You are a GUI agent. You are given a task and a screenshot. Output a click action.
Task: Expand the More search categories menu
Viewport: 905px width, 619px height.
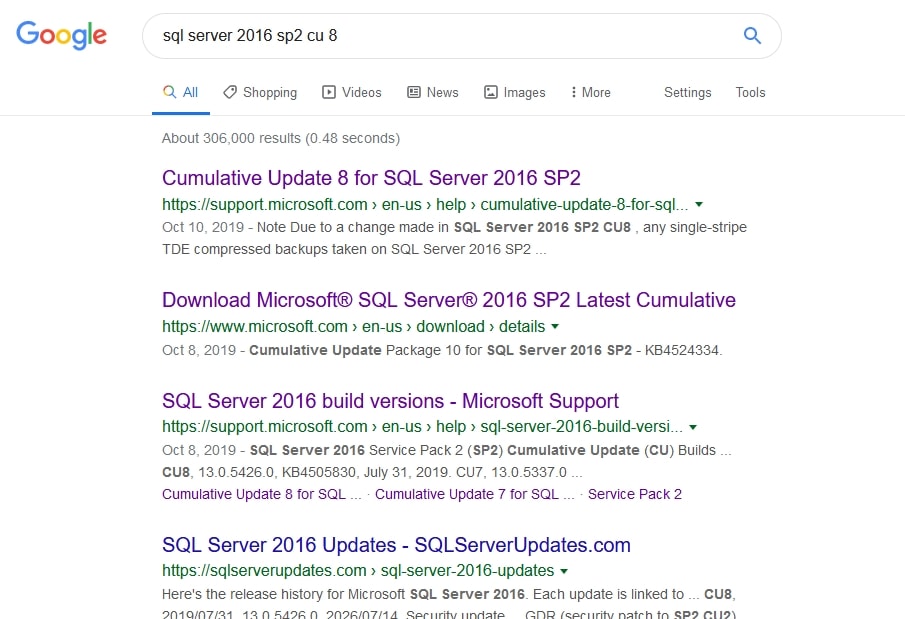coord(590,92)
